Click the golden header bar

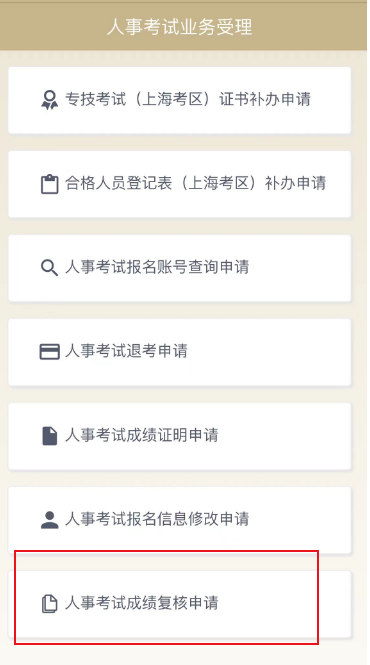click(x=183, y=26)
